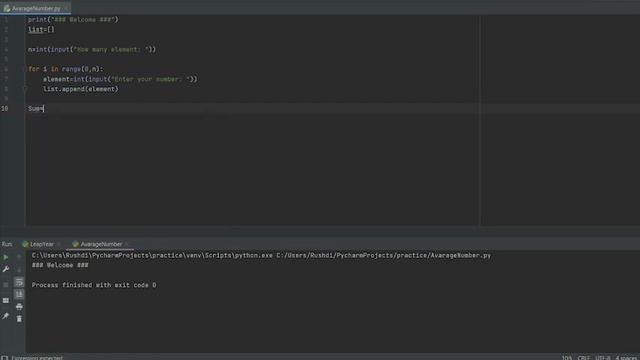
Task: Click the print Welcome code line
Action: point(73,20)
